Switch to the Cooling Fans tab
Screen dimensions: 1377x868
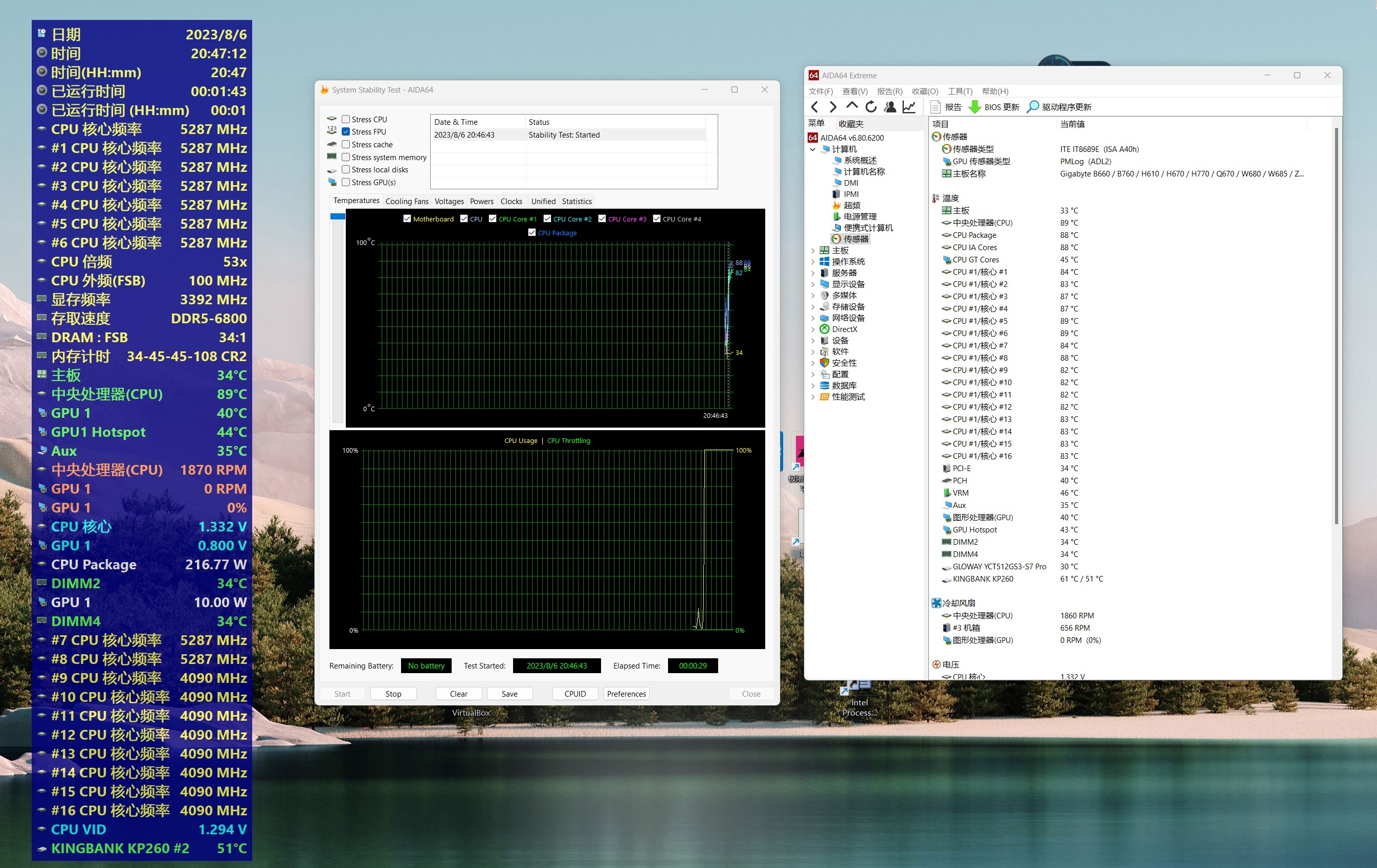click(407, 202)
